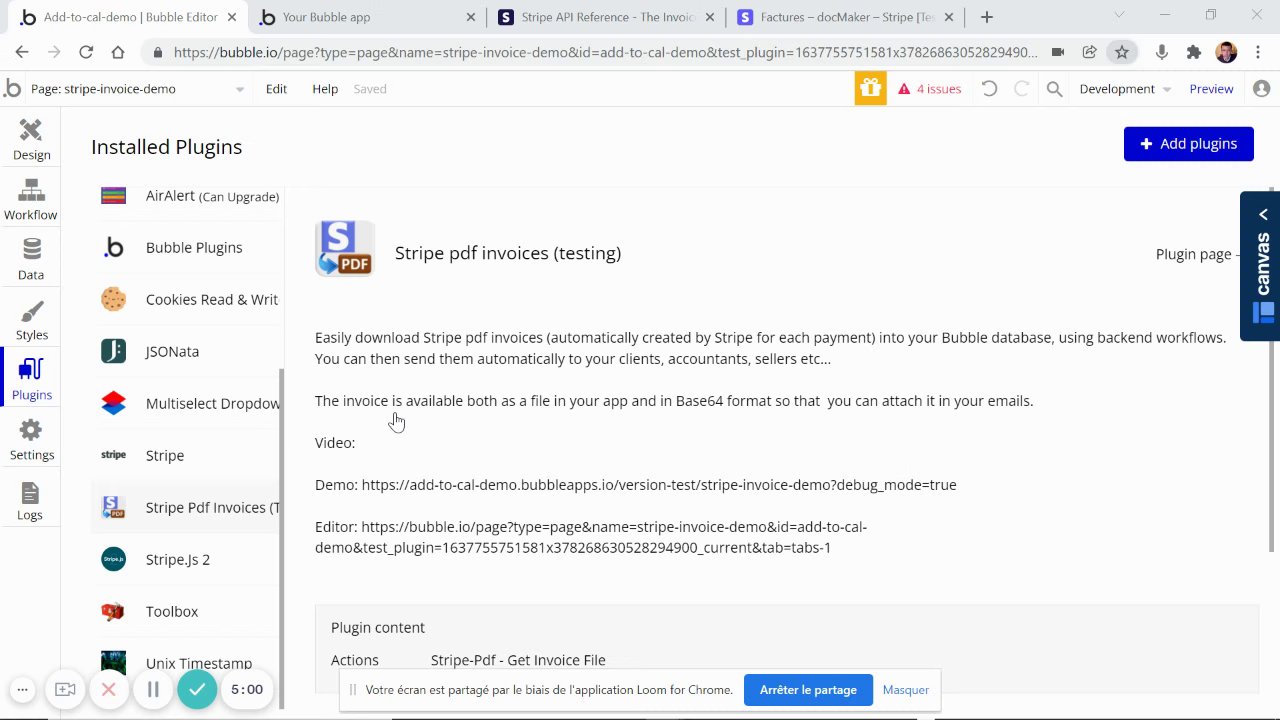Click the undo arrow icon
Viewport: 1280px width, 720px height.
(989, 89)
